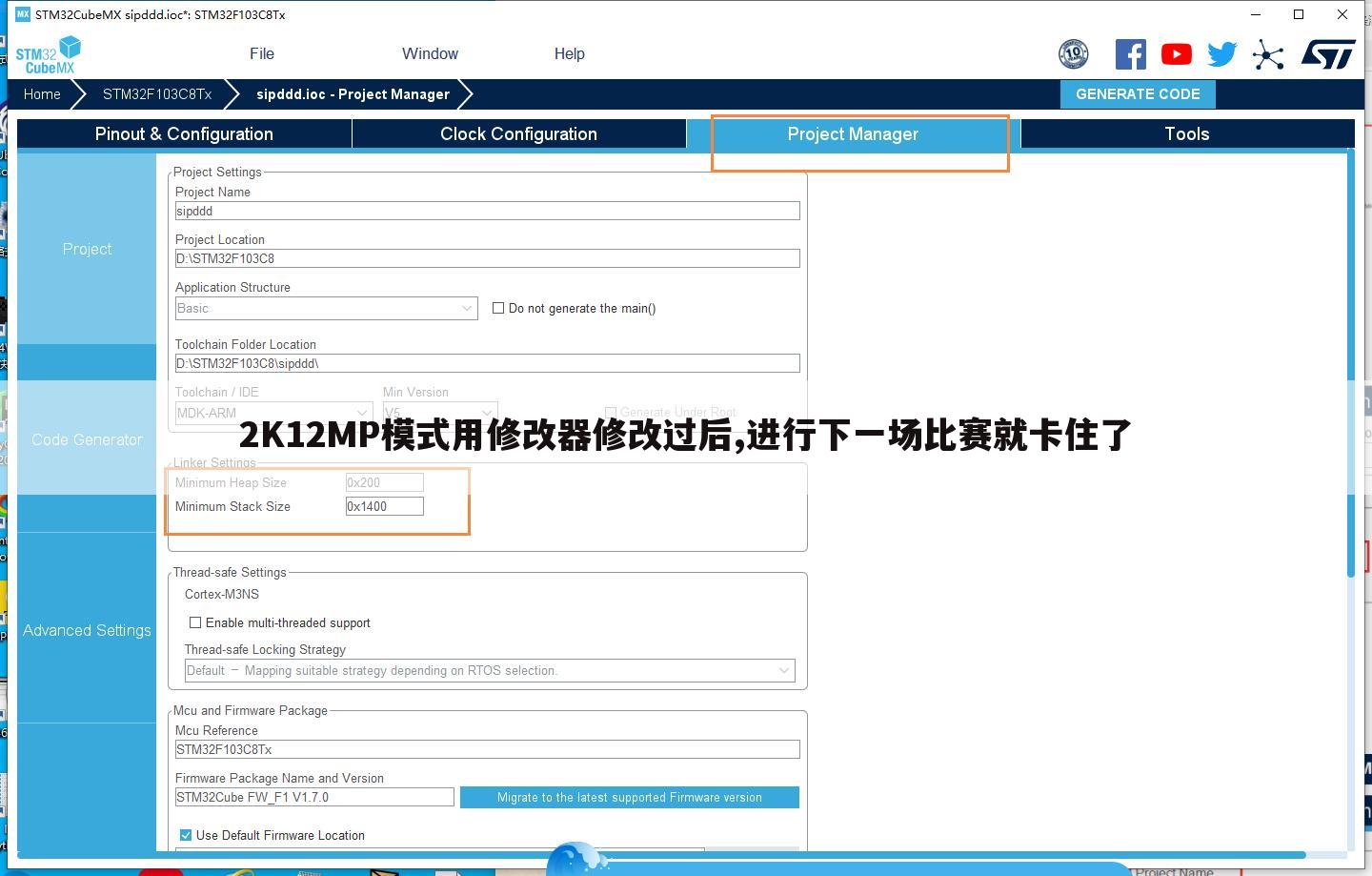Click the STM32CubeMX logo
The height and width of the screenshot is (876, 1372).
pos(49,55)
